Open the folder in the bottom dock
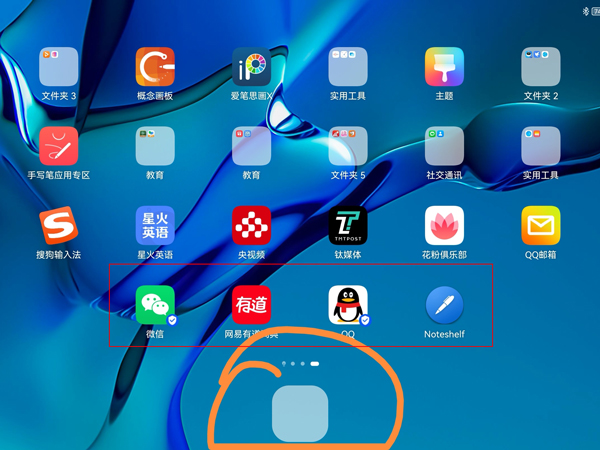 coord(300,414)
